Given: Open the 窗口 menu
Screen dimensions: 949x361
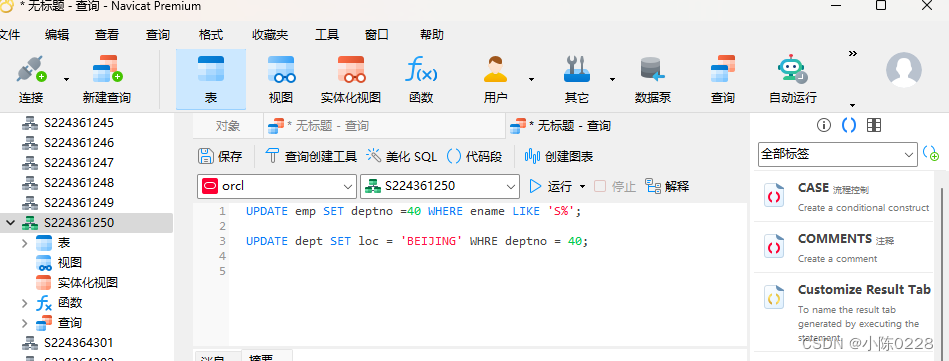Looking at the screenshot, I should pyautogui.click(x=376, y=35).
